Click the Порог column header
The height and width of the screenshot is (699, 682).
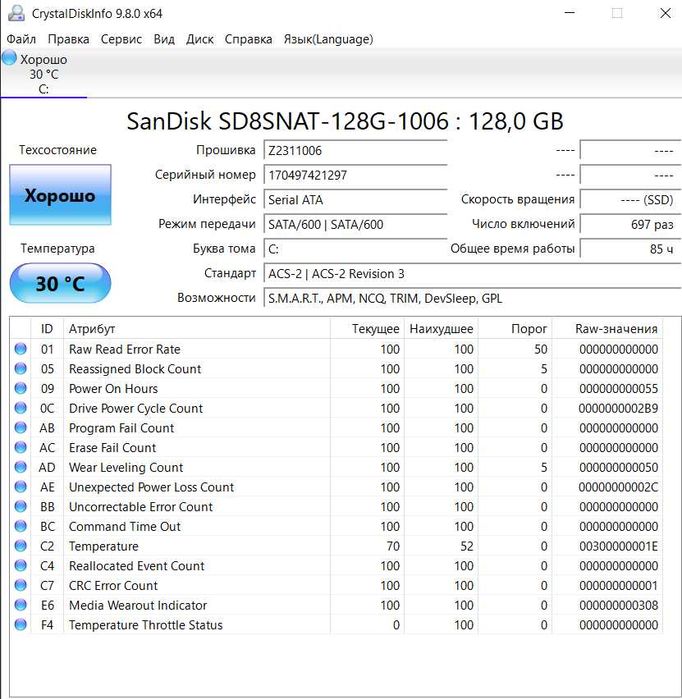(x=515, y=329)
